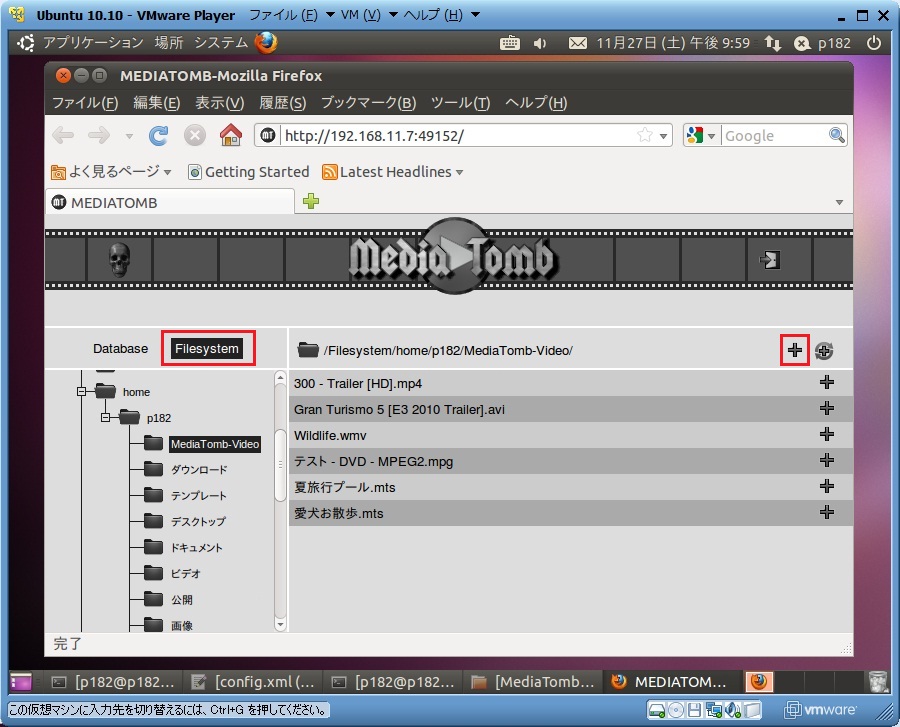Switch to the config.xml taskbar window

tap(253, 682)
